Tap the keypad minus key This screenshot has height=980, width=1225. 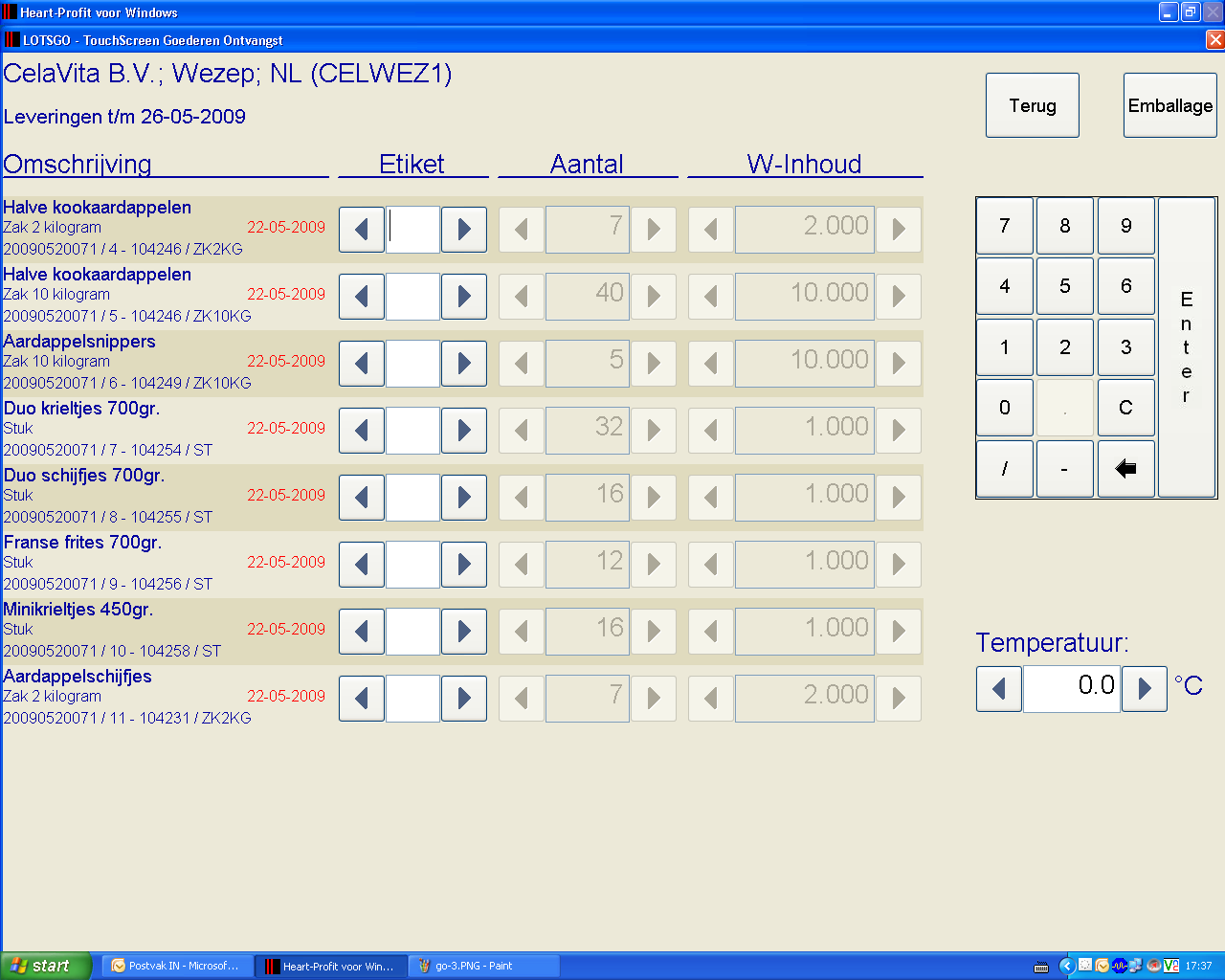coord(1065,469)
